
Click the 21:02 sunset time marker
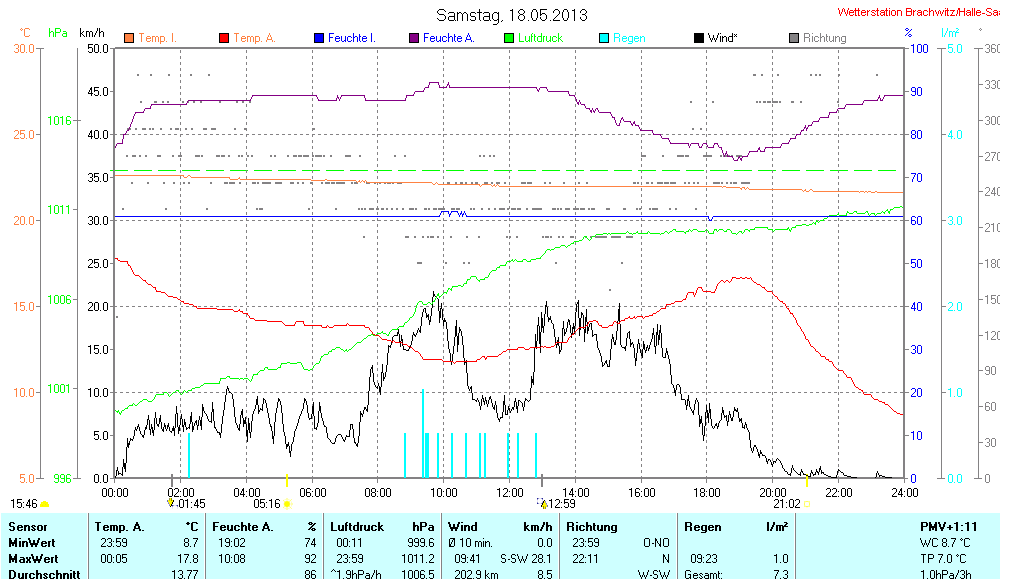[785, 505]
